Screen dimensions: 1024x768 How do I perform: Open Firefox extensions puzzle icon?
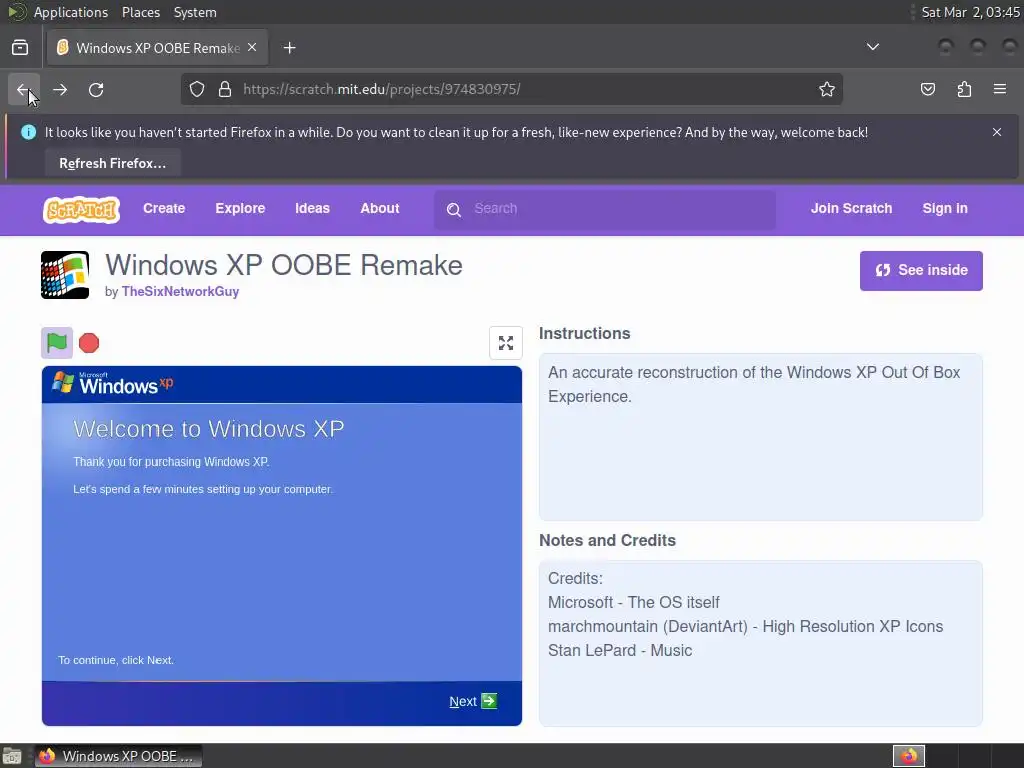(964, 89)
